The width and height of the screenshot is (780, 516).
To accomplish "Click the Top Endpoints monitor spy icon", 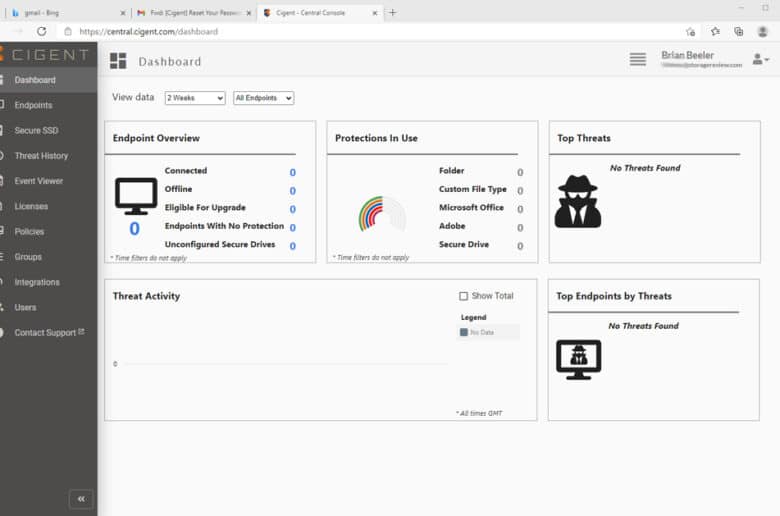I will click(579, 360).
